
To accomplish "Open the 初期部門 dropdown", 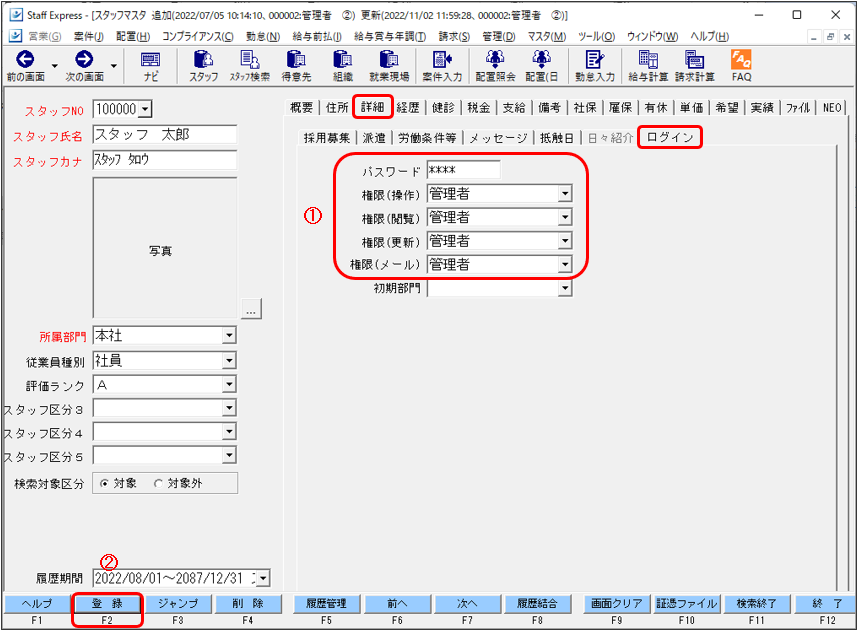I will point(565,288).
